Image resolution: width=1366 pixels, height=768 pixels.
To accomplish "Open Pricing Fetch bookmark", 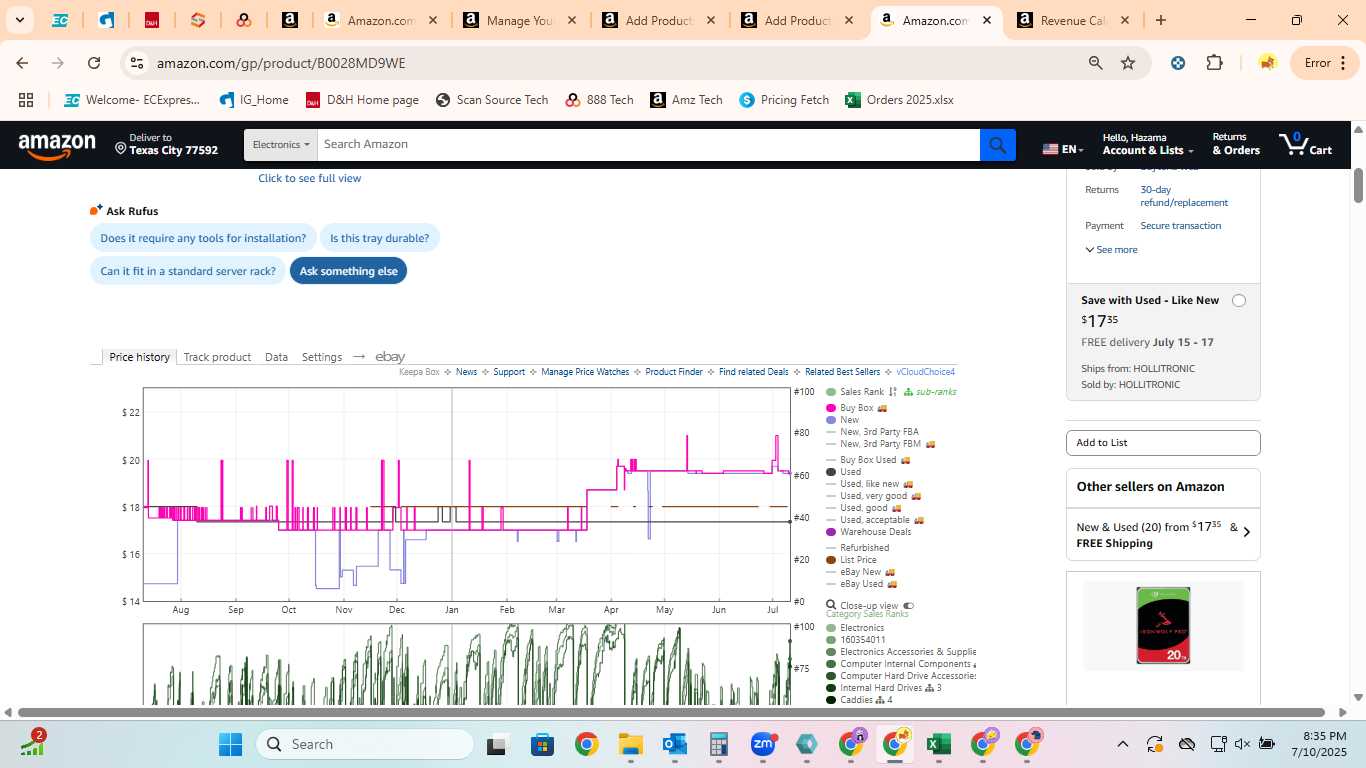I will coord(784,100).
